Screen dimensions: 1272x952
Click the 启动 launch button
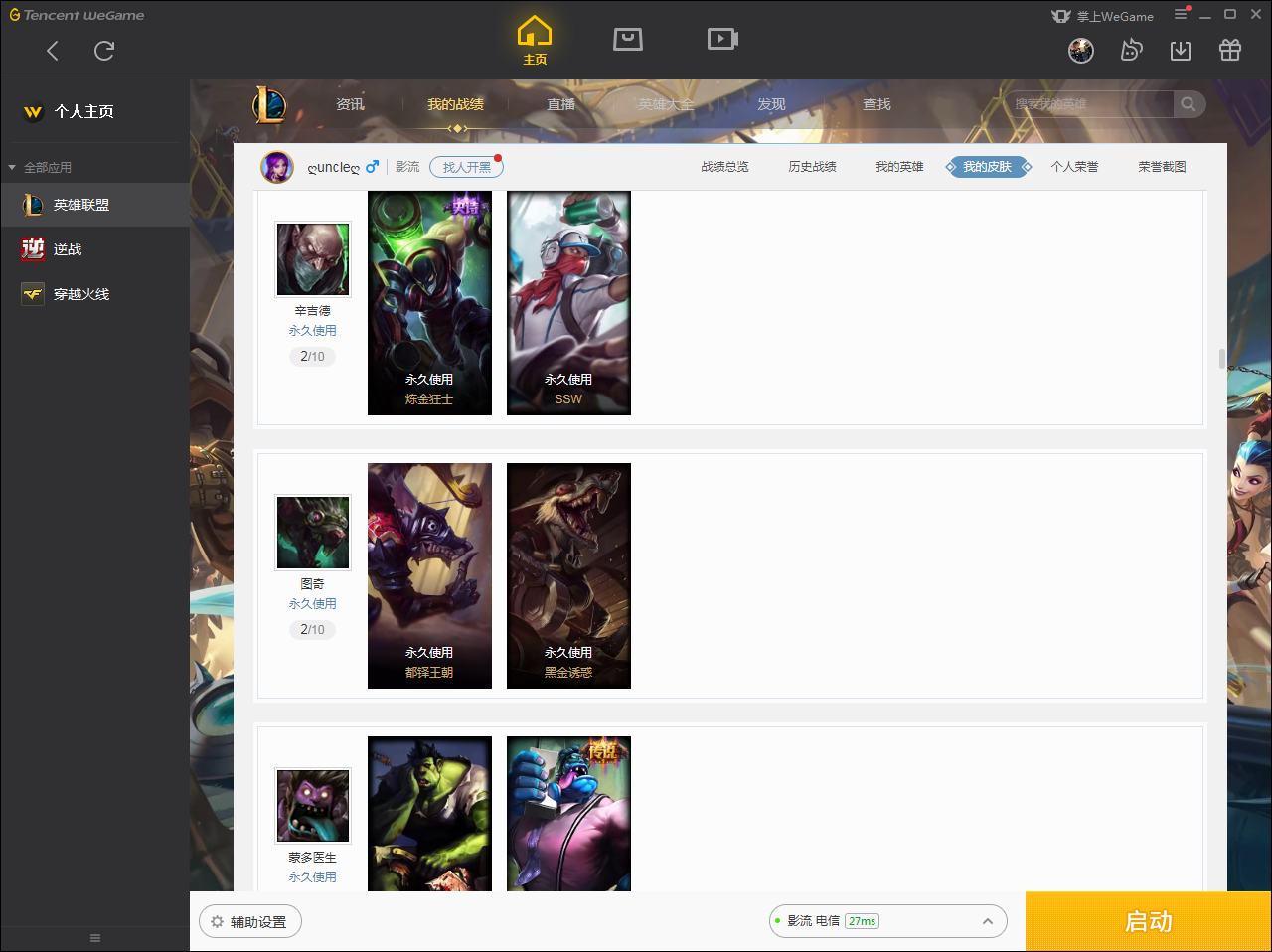click(x=1149, y=921)
